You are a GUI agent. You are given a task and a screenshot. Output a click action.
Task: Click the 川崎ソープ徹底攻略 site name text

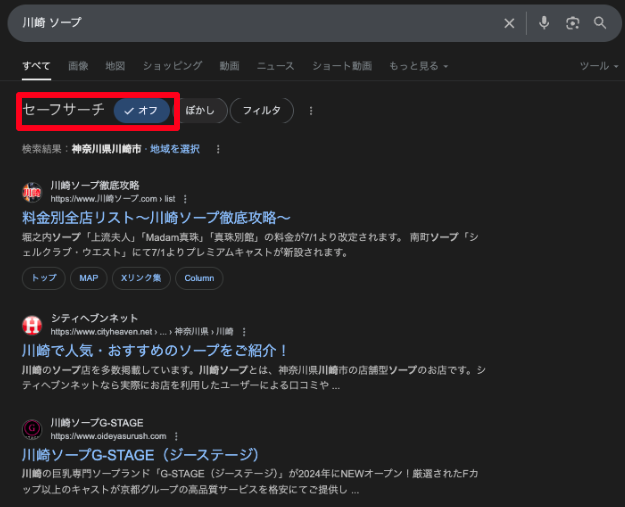pos(95,186)
